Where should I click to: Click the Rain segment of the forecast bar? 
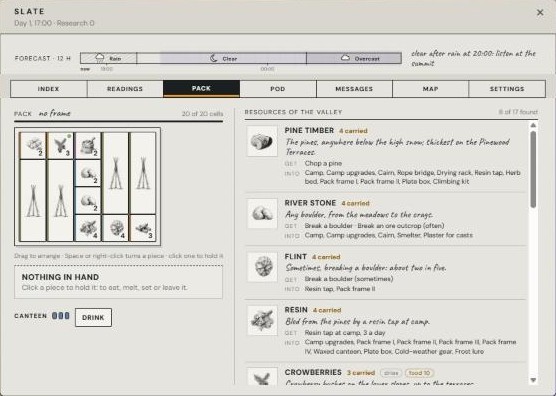tap(109, 58)
